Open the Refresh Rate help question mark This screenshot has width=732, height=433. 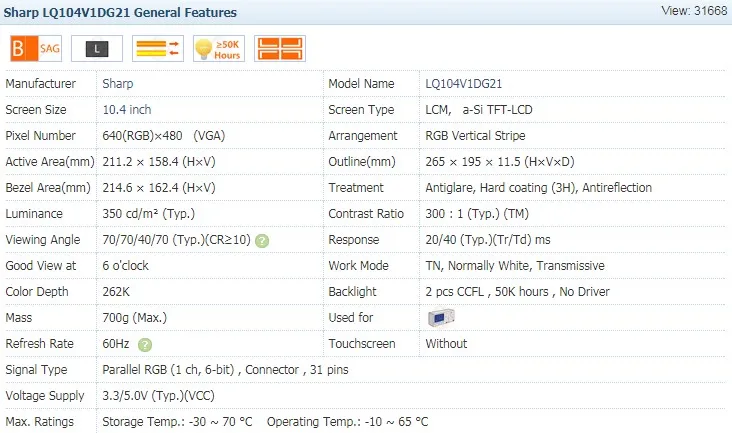[145, 345]
